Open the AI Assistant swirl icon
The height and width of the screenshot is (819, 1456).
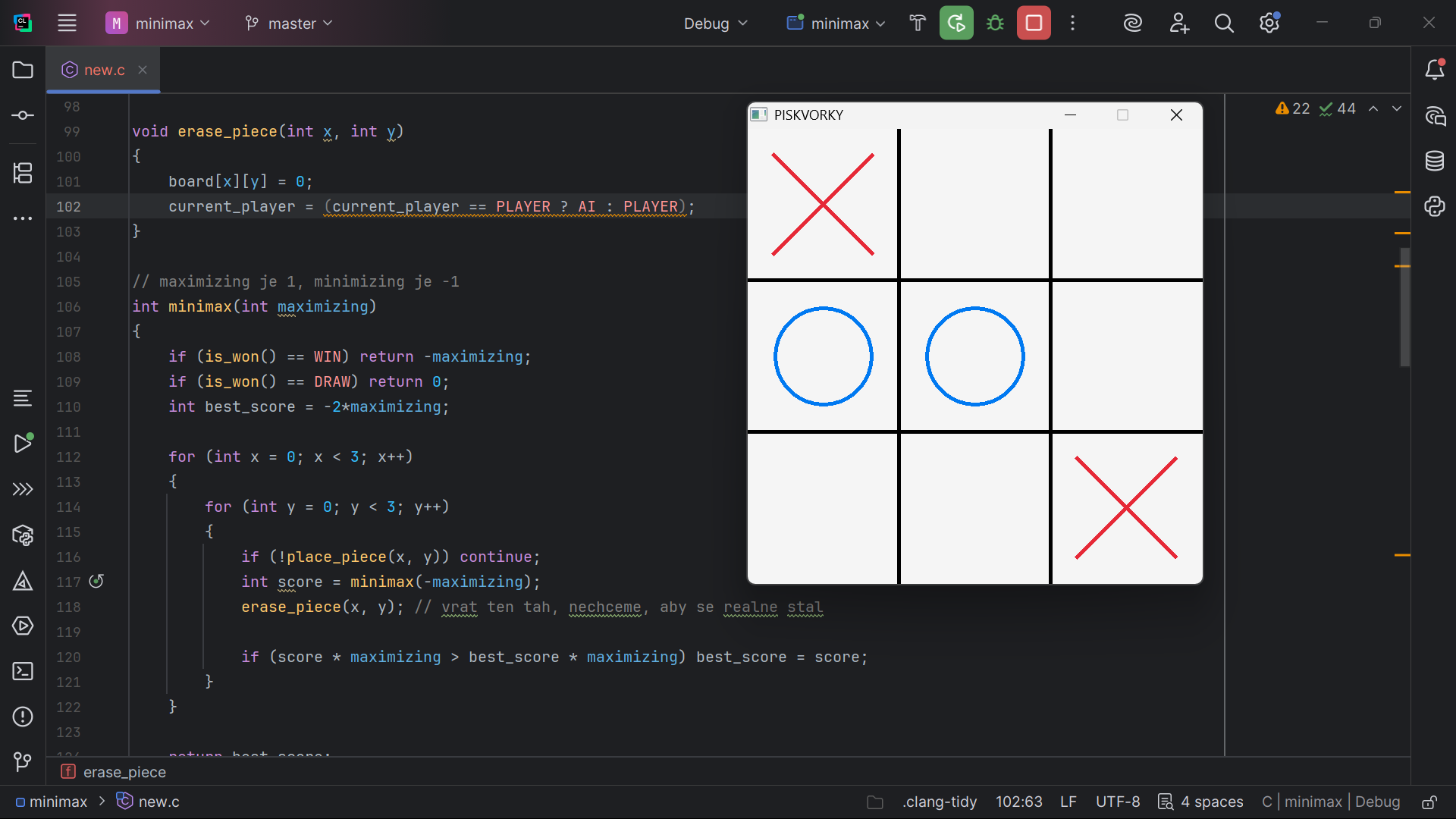tap(1133, 23)
